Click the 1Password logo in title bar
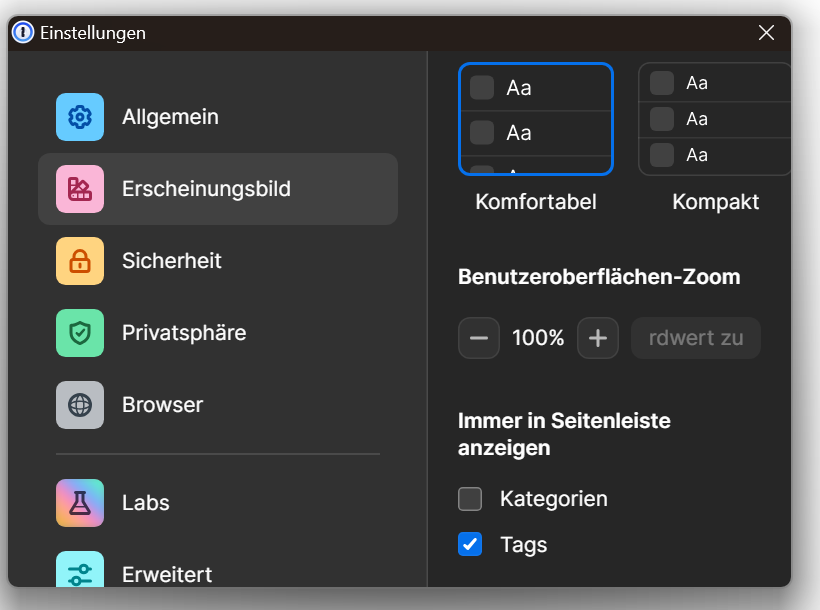Viewport: 820px width, 610px height. click(x=23, y=33)
